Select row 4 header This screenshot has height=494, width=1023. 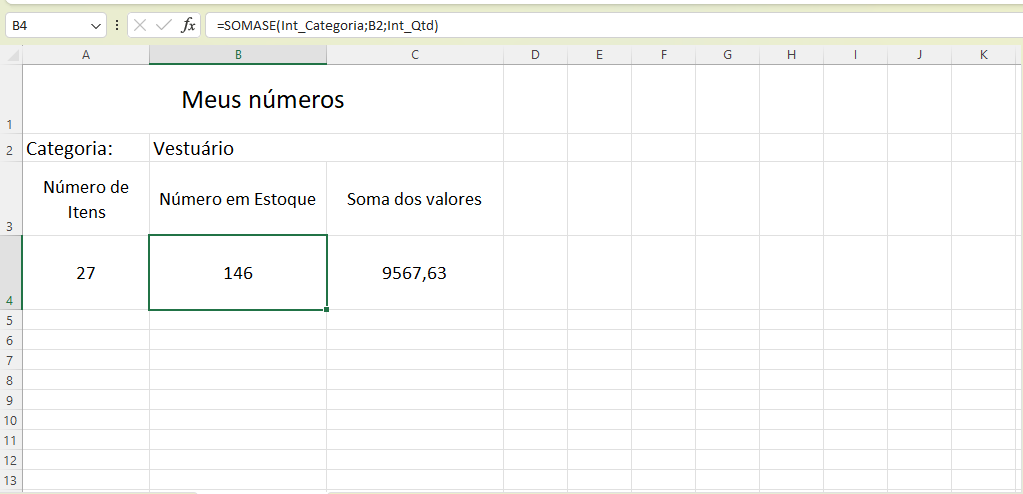[11, 272]
